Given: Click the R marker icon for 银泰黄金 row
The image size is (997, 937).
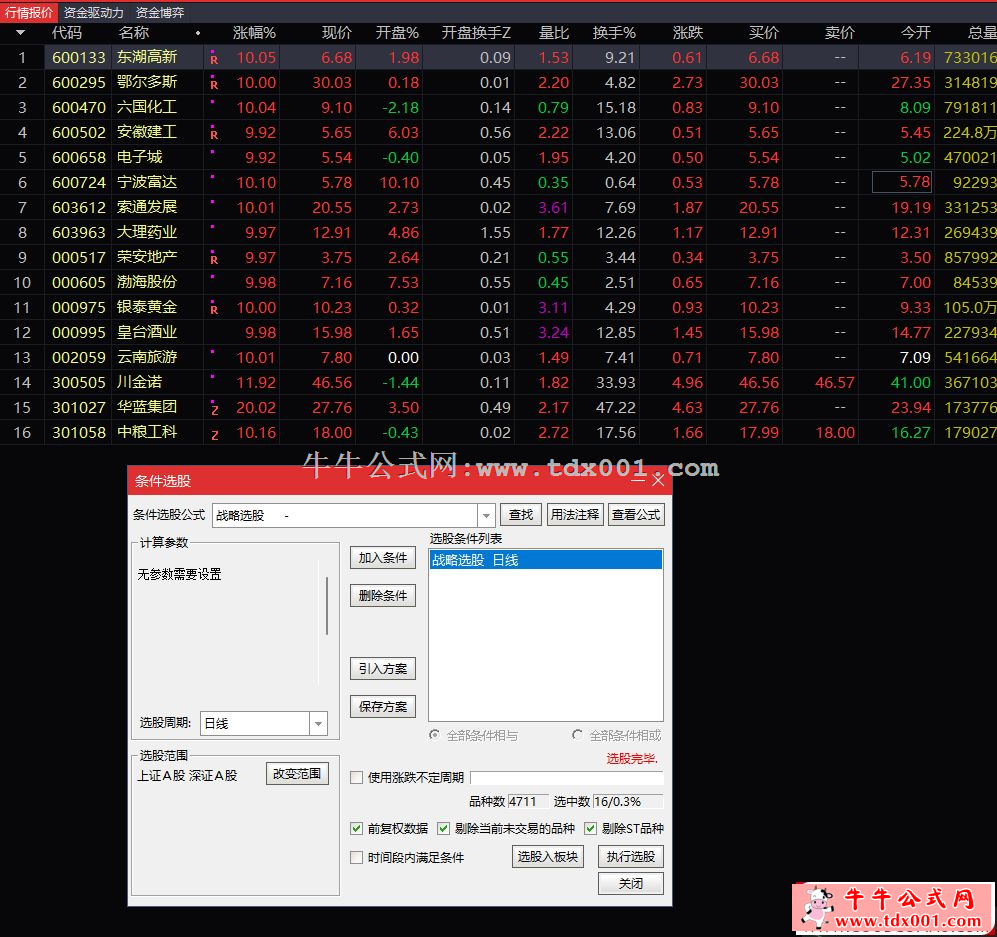Looking at the screenshot, I should coord(214,308).
